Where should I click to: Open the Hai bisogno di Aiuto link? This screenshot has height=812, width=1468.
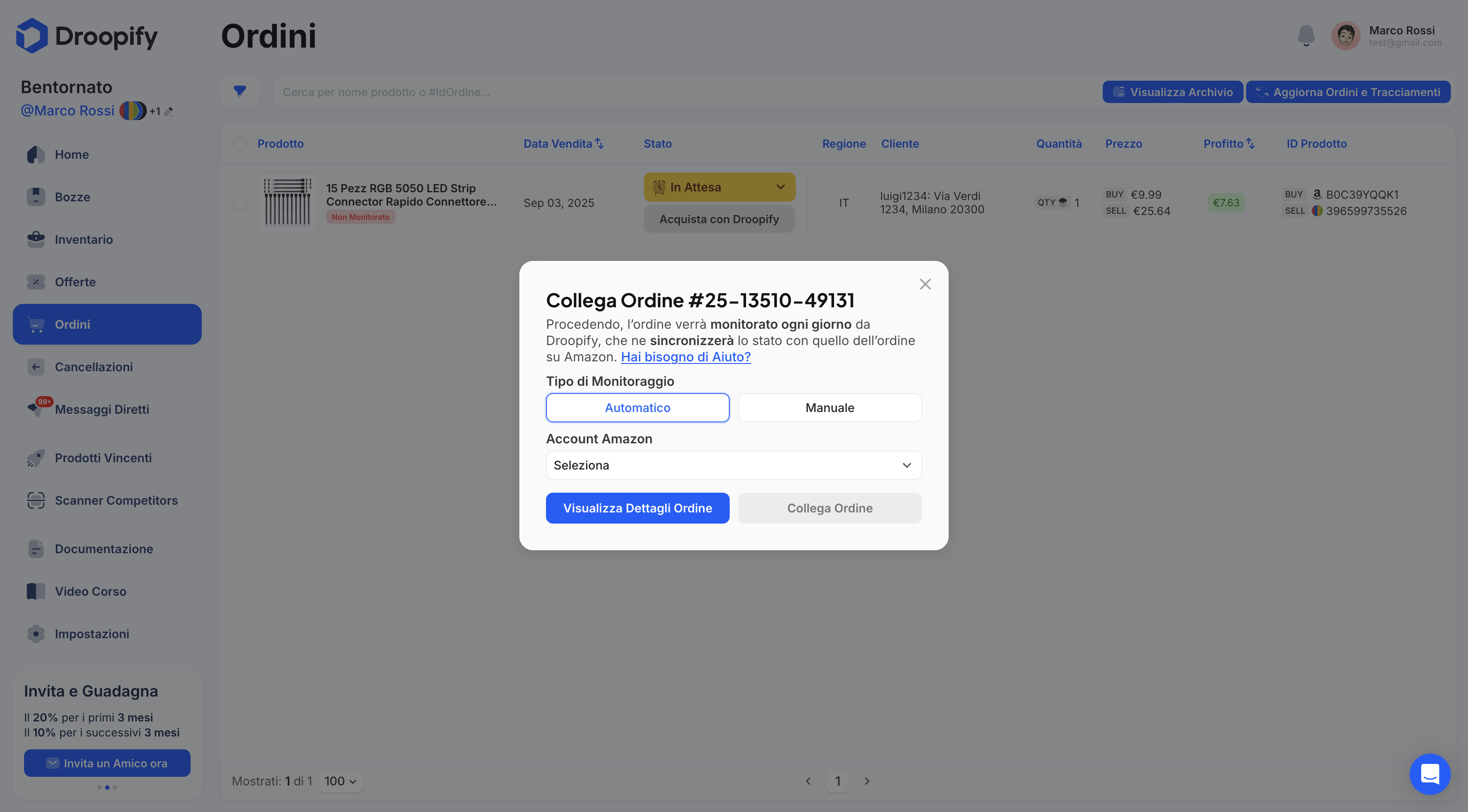click(685, 357)
